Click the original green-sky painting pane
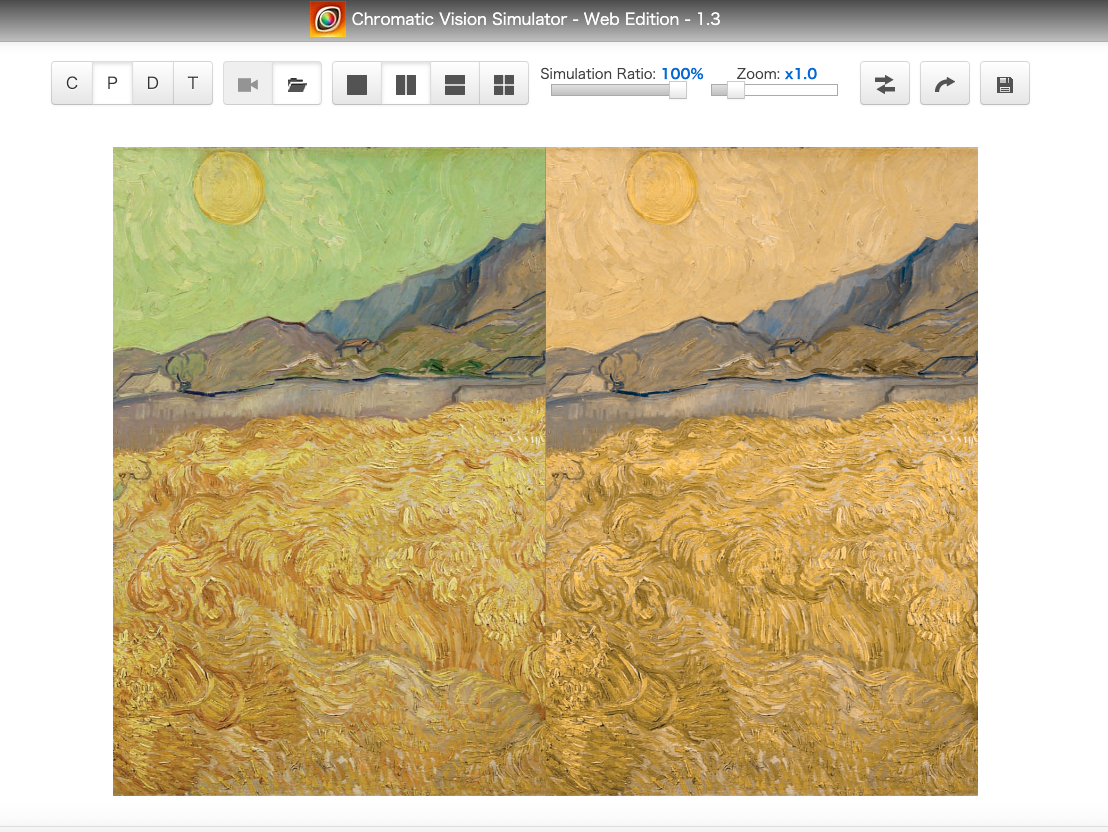 click(x=329, y=471)
